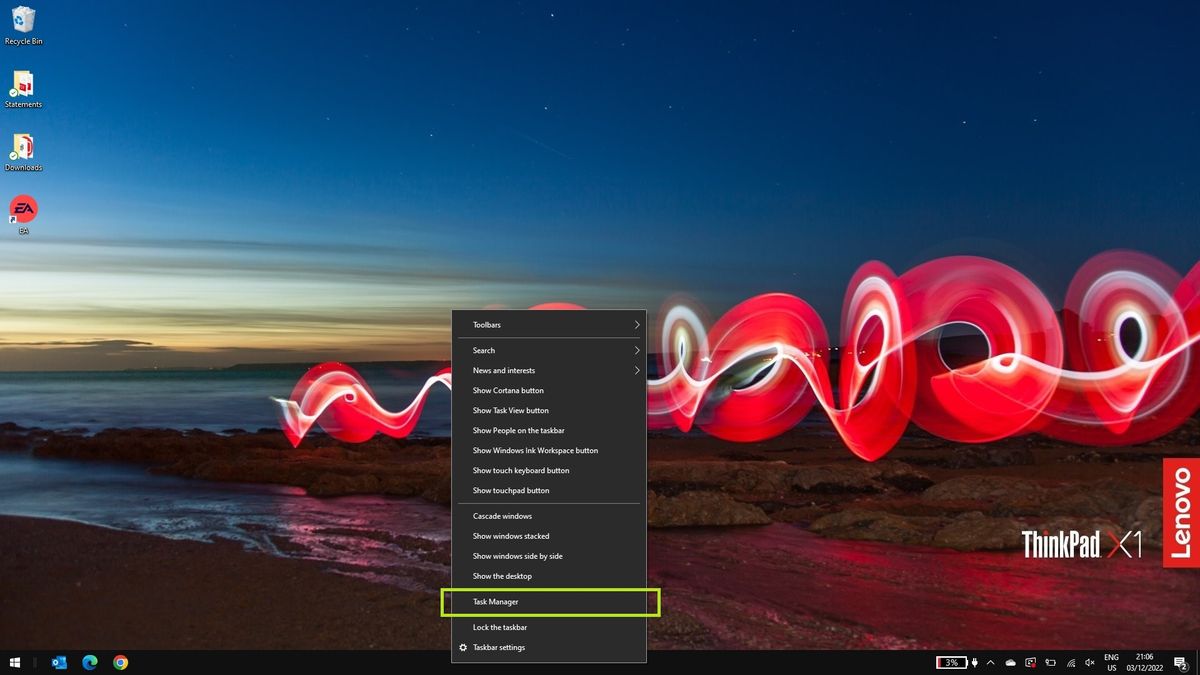Screen dimensions: 1200x675
Task: Expand the Toolbars submenu
Action: (548, 325)
